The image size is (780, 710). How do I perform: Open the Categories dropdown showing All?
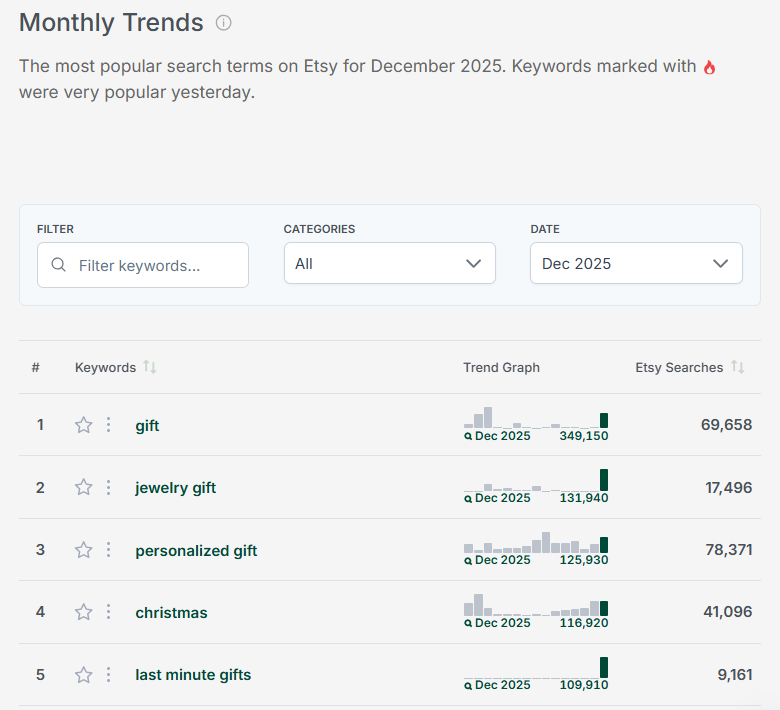(x=390, y=263)
